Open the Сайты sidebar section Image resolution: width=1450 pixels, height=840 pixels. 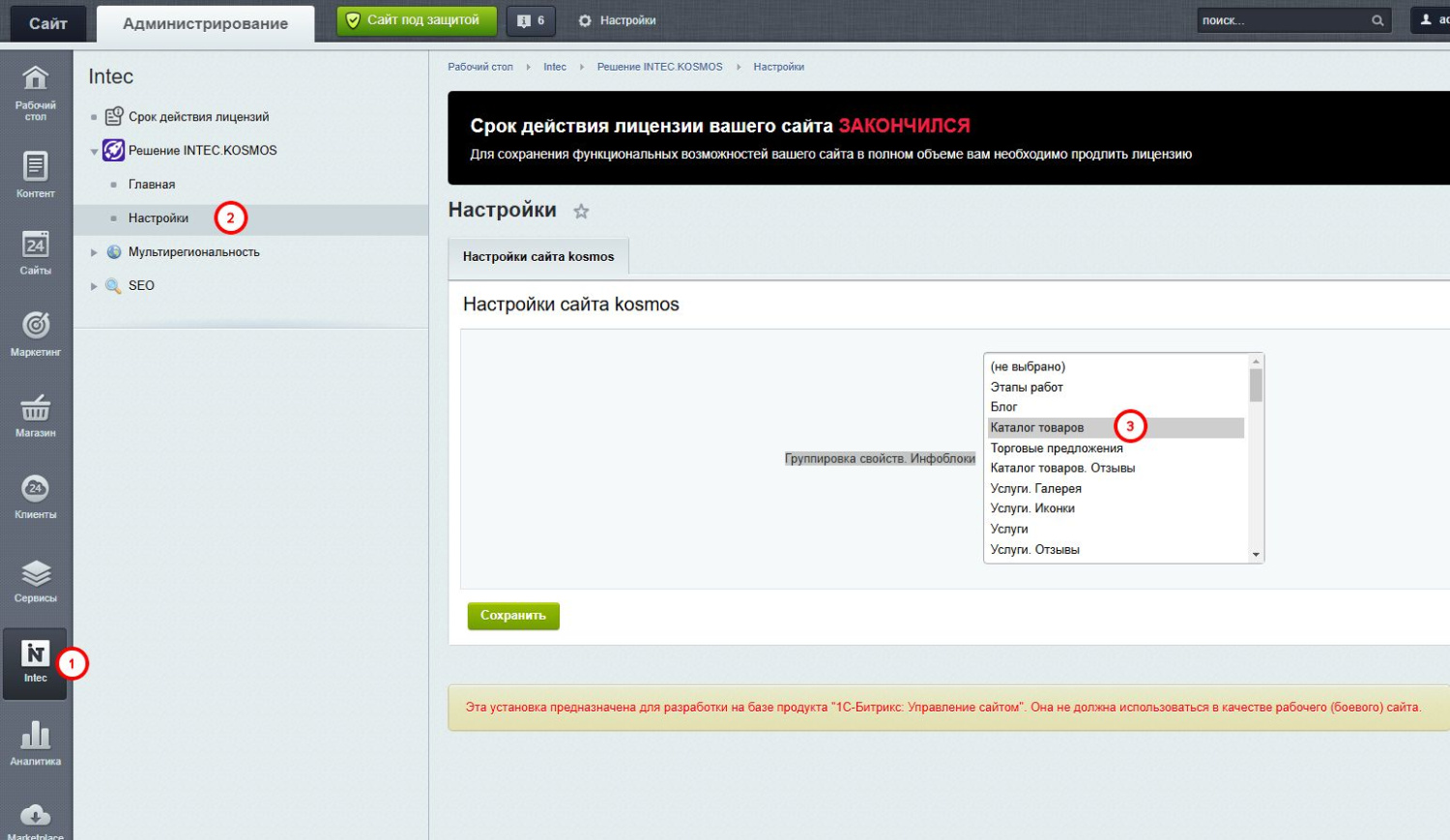pos(36,253)
